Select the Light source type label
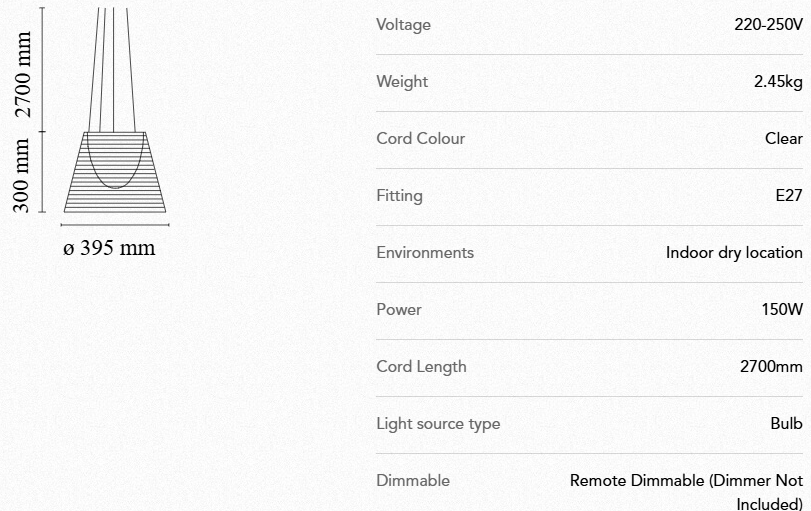 point(438,424)
